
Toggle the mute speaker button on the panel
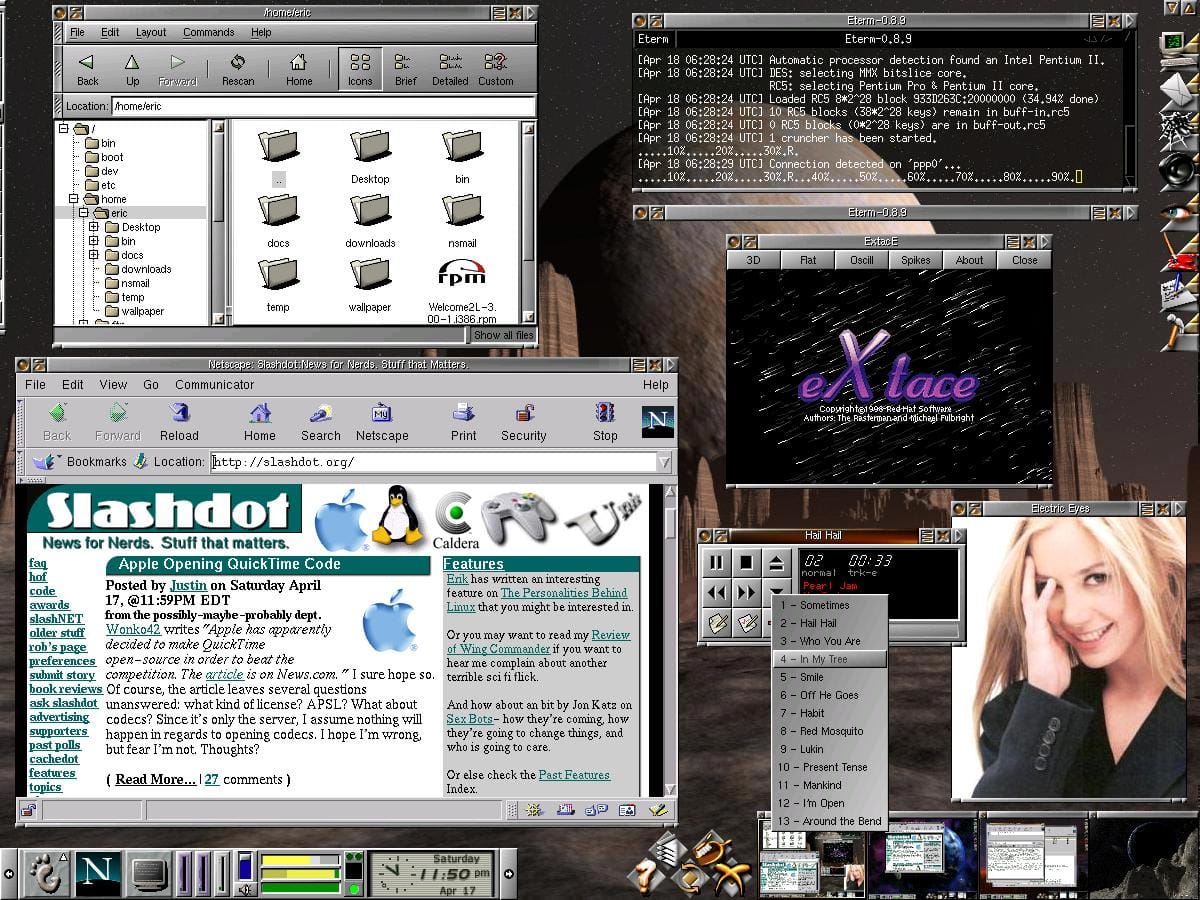pos(245,888)
